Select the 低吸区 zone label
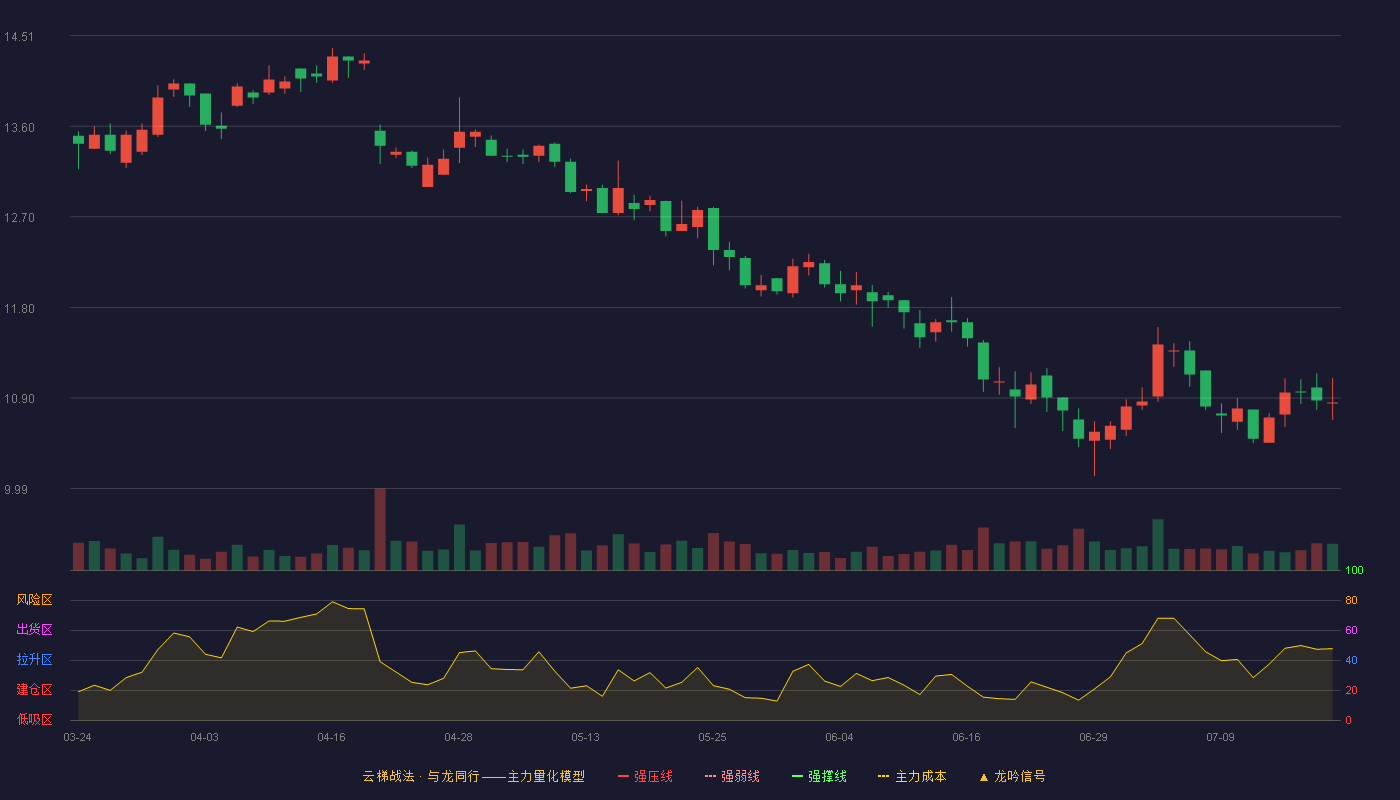The height and width of the screenshot is (800, 1400). pyautogui.click(x=34, y=719)
